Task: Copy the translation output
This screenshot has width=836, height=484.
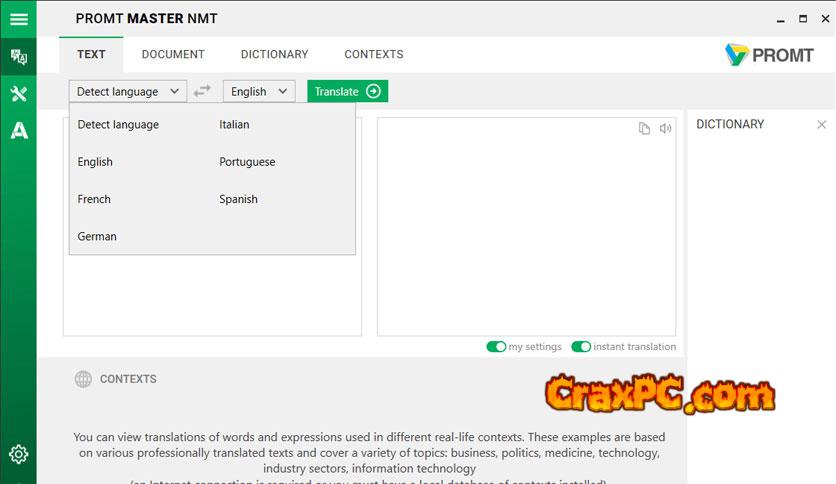Action: click(644, 128)
